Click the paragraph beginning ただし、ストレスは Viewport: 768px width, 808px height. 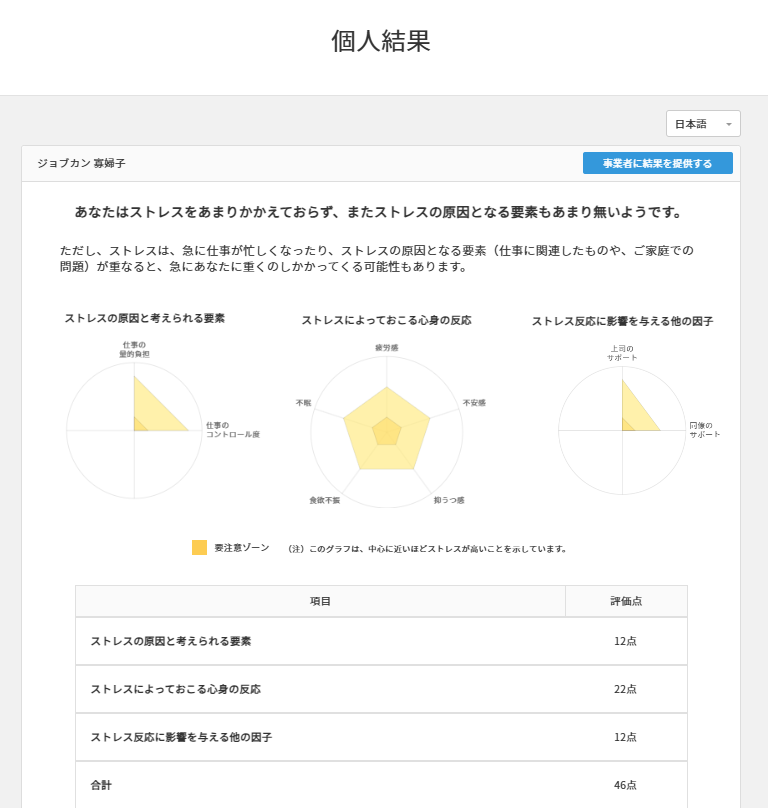tap(377, 259)
